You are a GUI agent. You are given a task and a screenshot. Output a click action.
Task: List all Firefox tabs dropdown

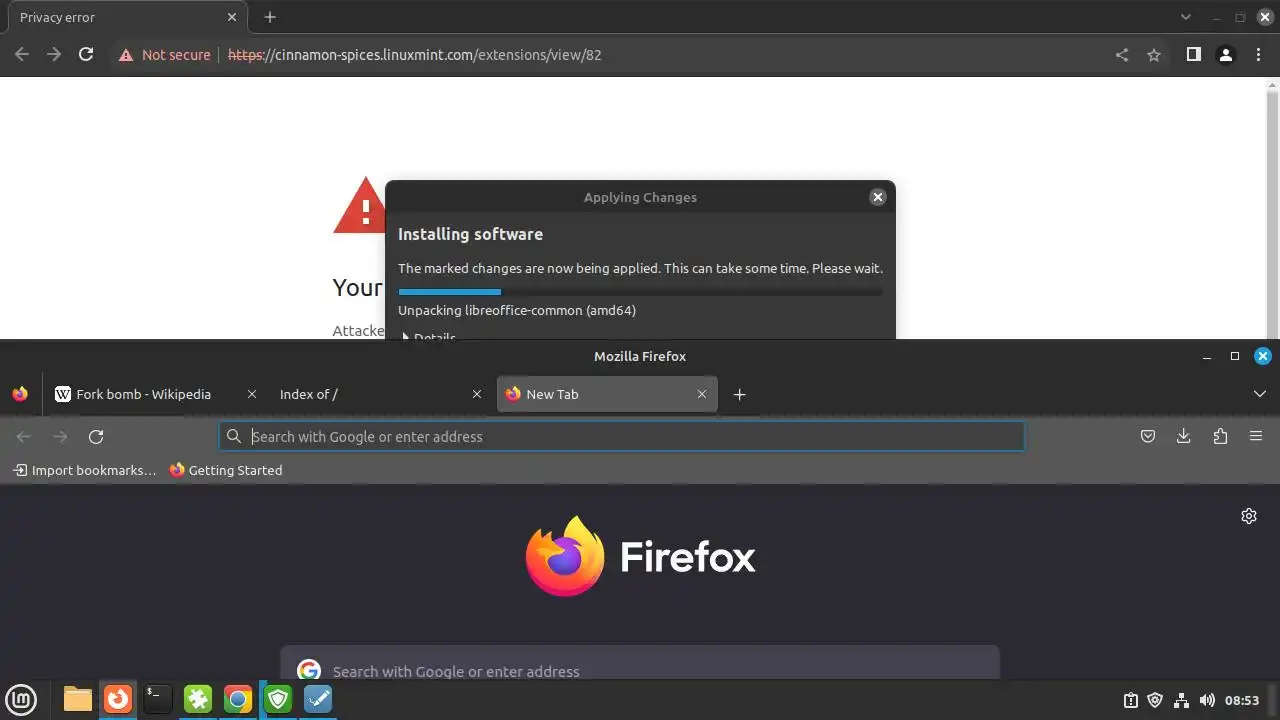tap(1260, 394)
